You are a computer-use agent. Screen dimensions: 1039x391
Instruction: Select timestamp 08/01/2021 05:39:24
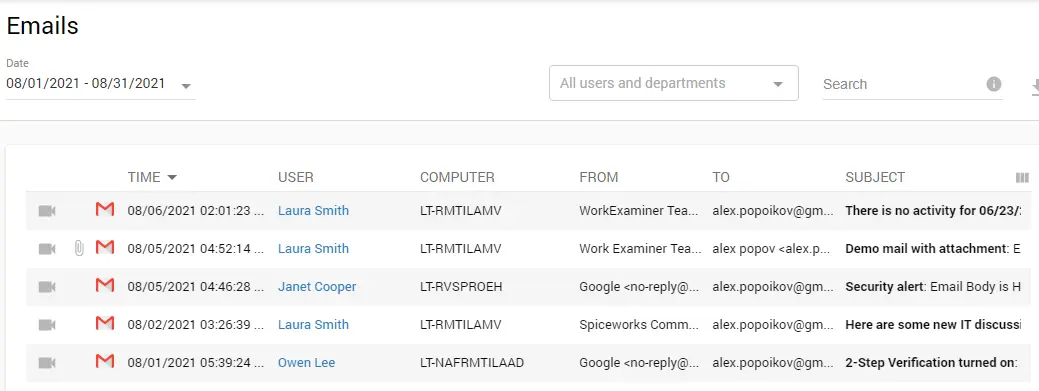[x=196, y=363]
